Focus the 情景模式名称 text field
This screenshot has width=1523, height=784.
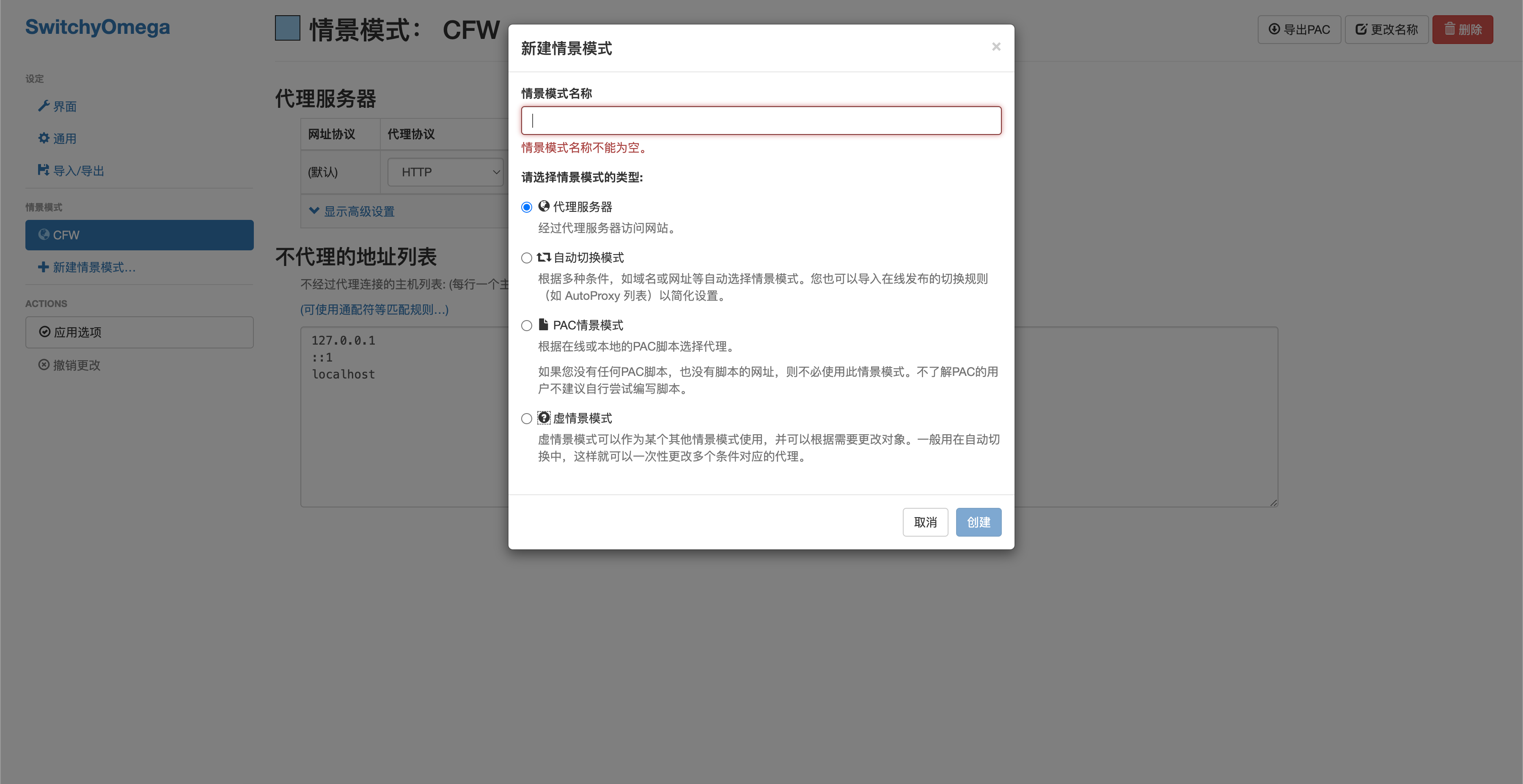click(x=760, y=121)
